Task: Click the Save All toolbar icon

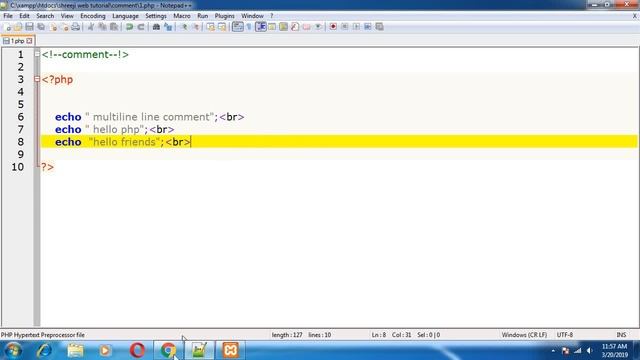Action: point(41,27)
